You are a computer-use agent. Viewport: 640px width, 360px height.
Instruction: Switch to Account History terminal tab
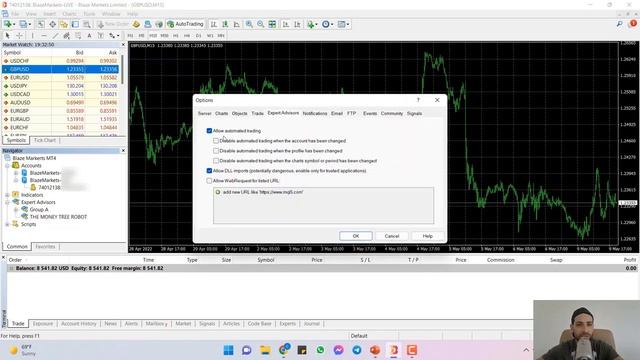click(x=79, y=324)
